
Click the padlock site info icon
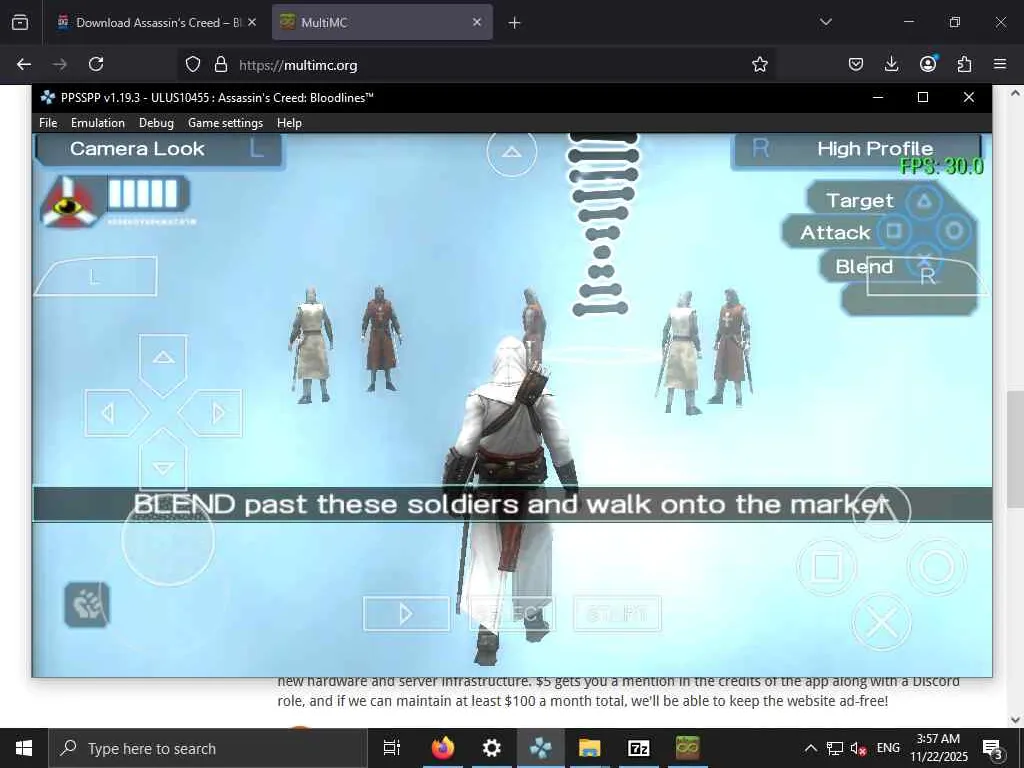click(221, 64)
